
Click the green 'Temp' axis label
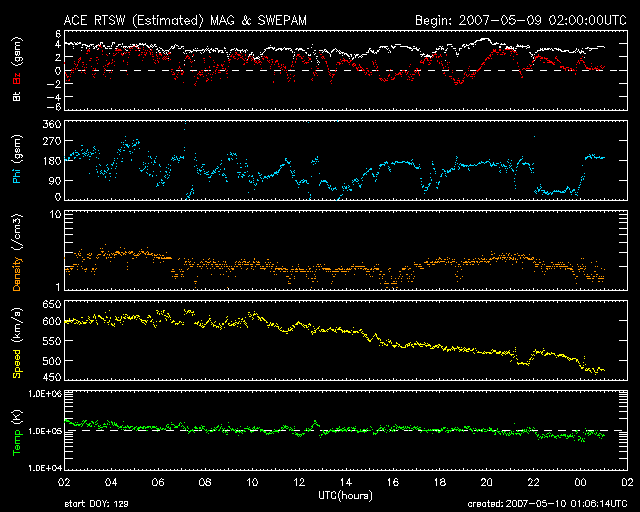point(17,442)
